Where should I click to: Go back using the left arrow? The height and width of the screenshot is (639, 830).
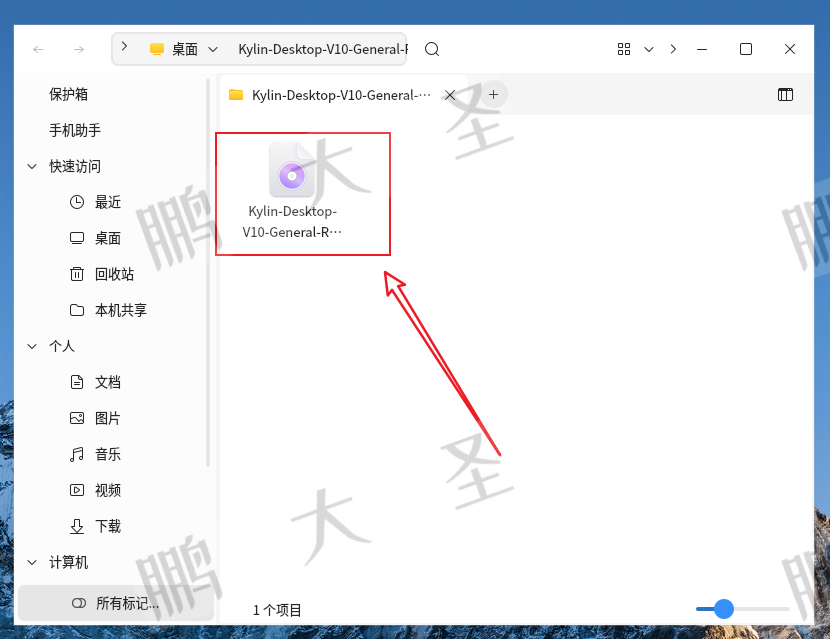click(x=38, y=49)
